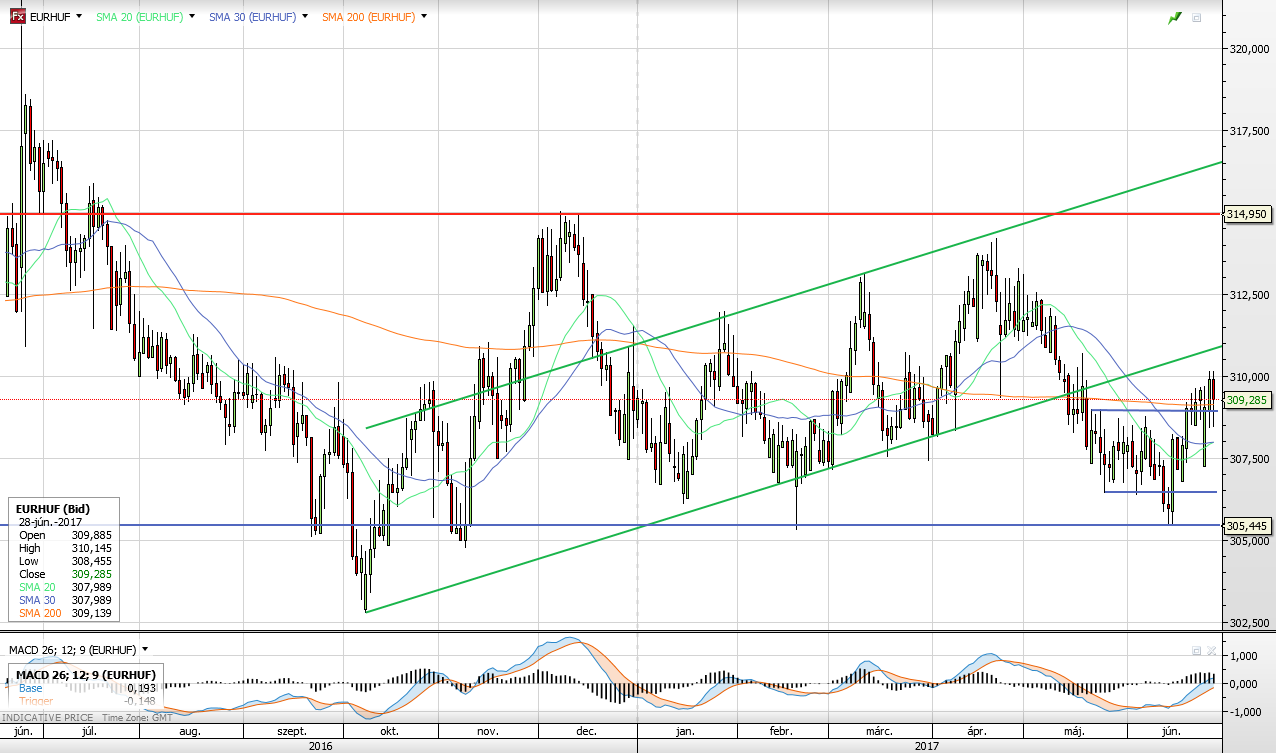Click the máj. month on time axis
The image size is (1276, 753).
(x=1073, y=732)
